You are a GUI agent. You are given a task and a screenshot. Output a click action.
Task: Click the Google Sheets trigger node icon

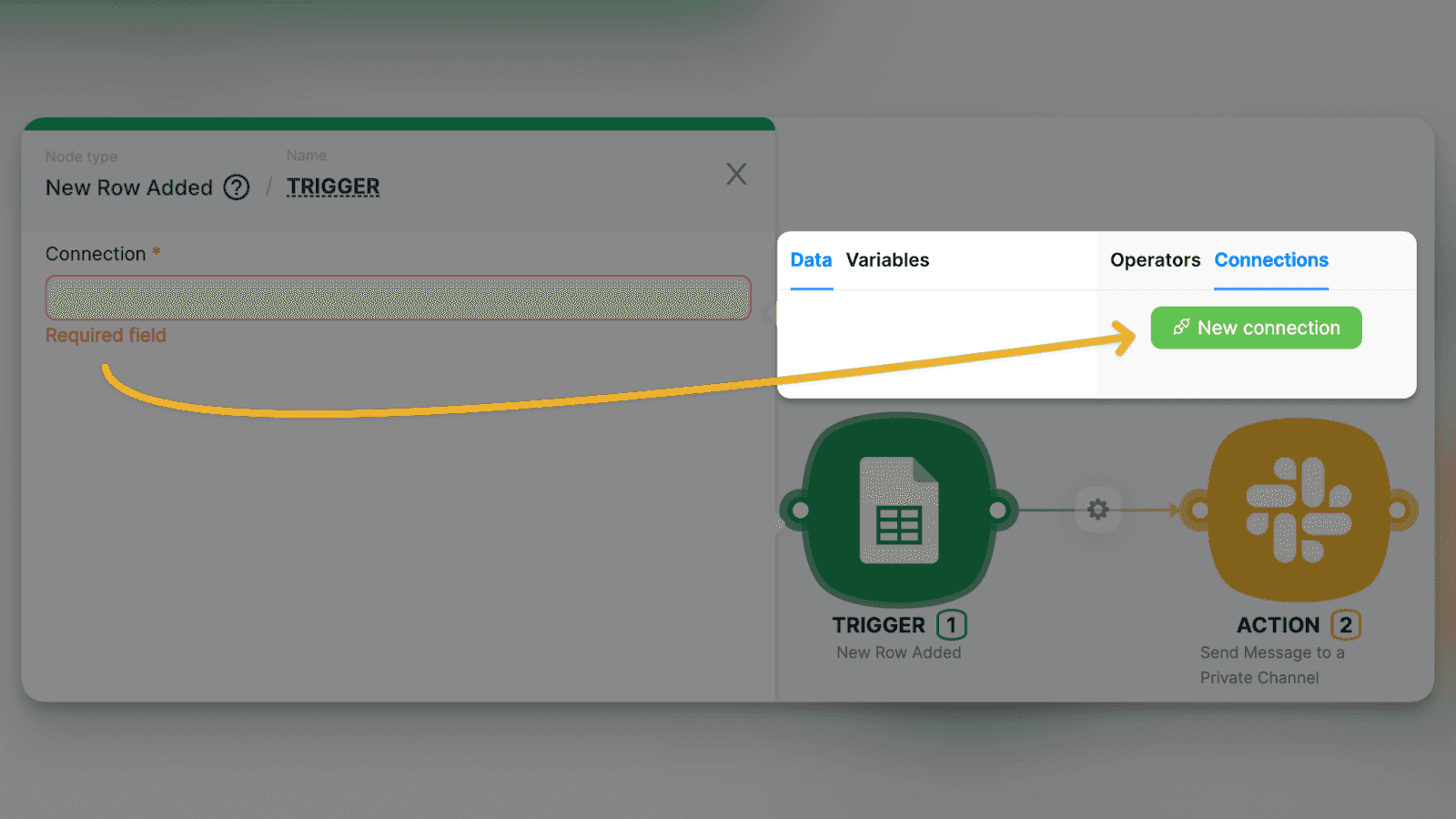pyautogui.click(x=898, y=510)
